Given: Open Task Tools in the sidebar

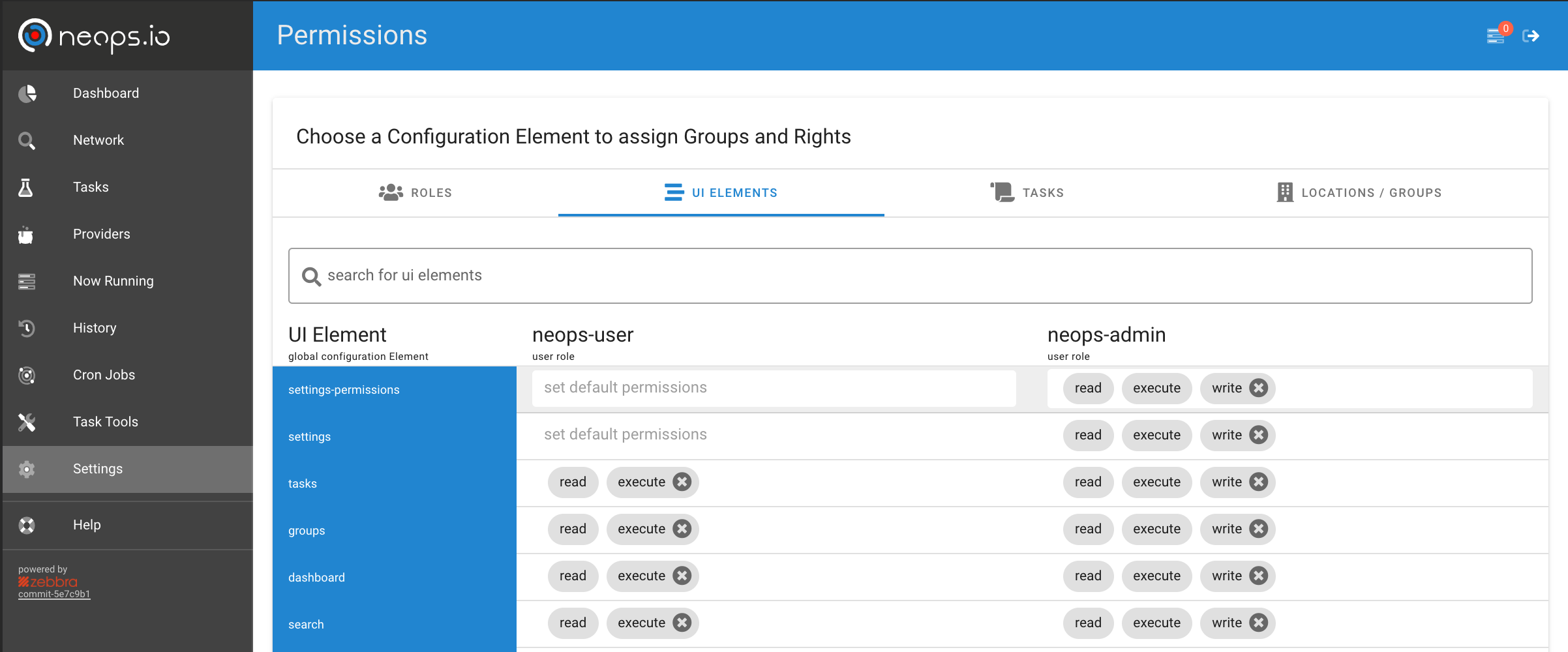Looking at the screenshot, I should 127,422.
